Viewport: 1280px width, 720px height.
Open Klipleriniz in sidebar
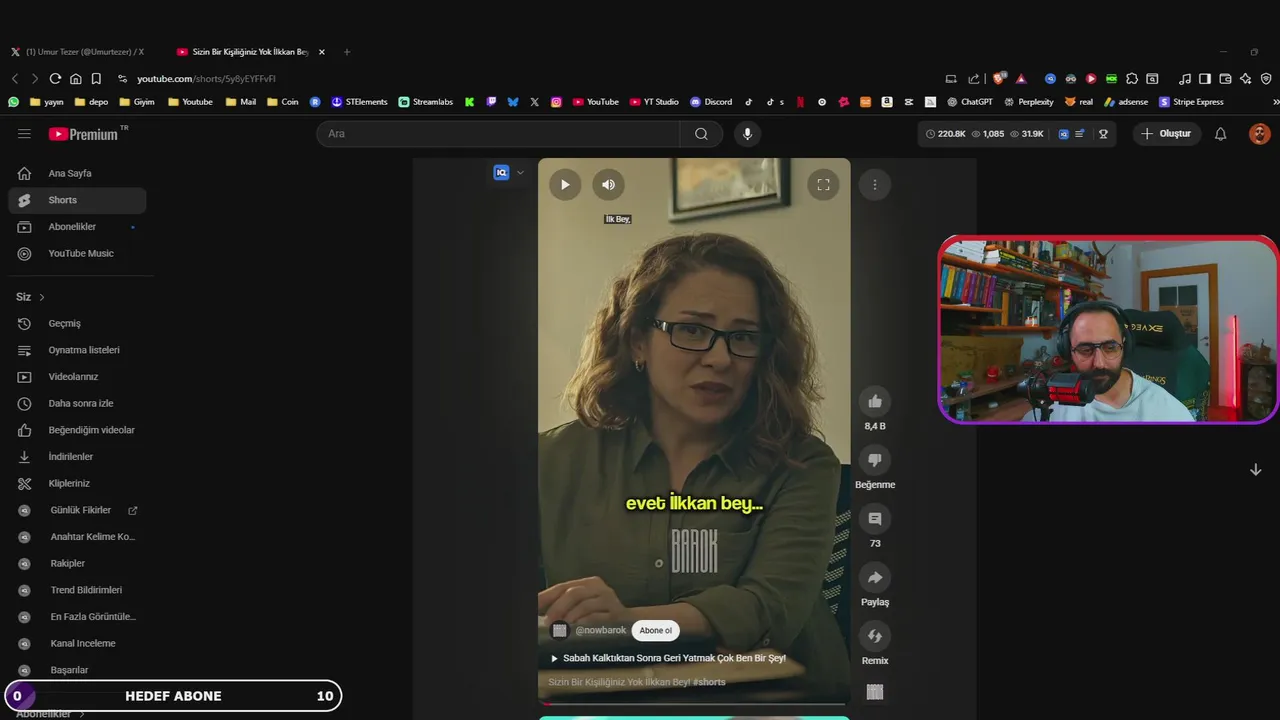pyautogui.click(x=77, y=483)
